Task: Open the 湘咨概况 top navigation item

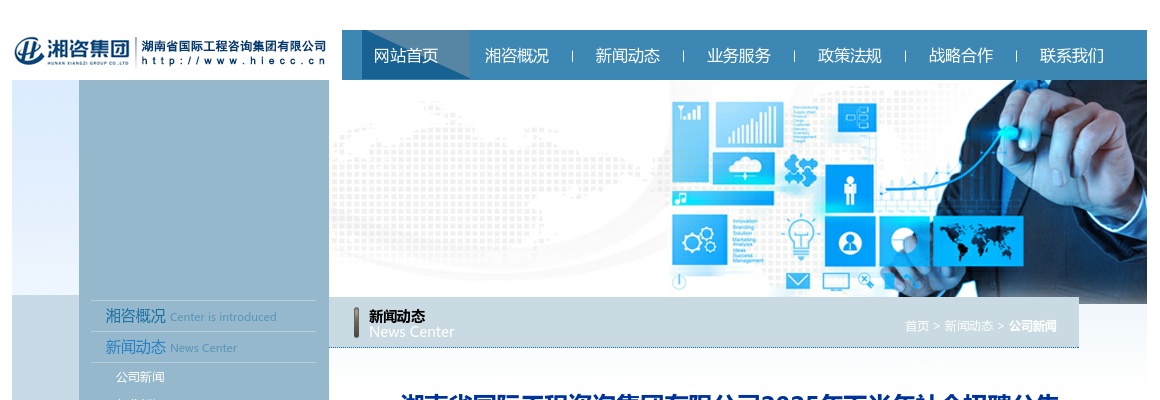Action: tap(517, 56)
